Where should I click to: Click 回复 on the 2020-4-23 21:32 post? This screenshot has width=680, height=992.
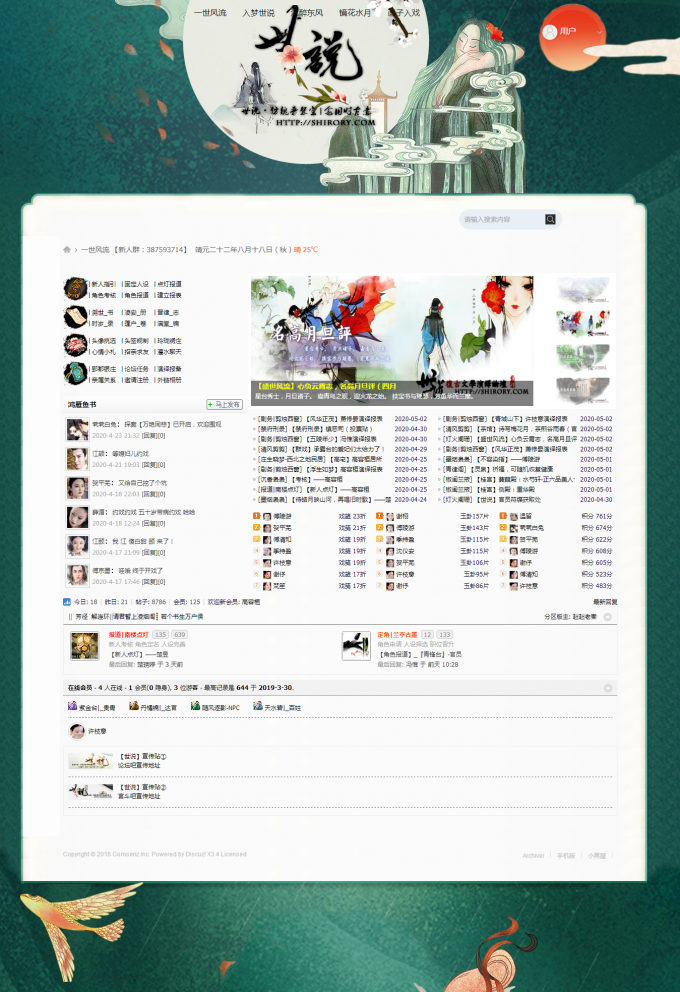coord(153,436)
